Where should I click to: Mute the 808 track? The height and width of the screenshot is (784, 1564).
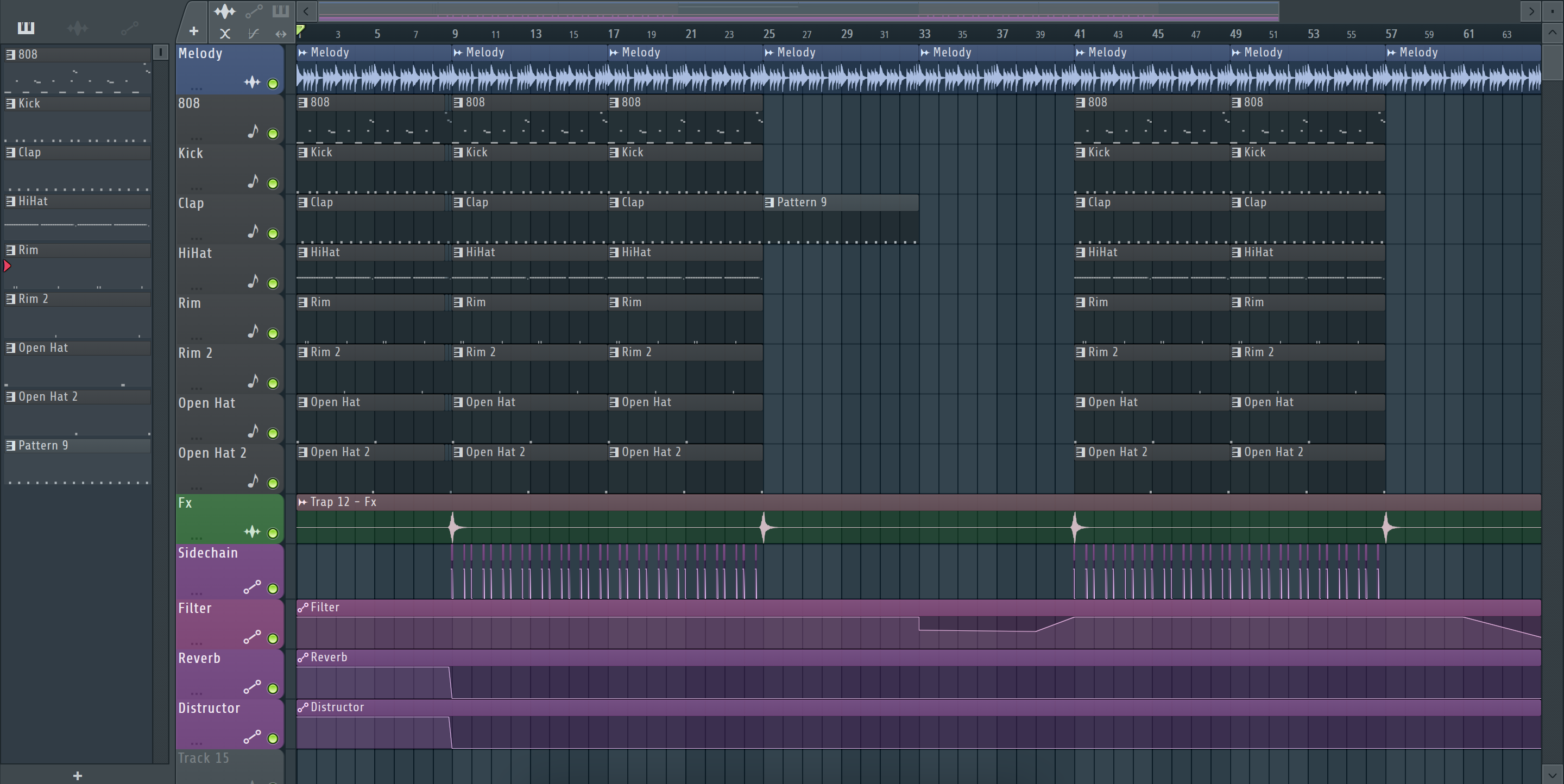click(273, 134)
